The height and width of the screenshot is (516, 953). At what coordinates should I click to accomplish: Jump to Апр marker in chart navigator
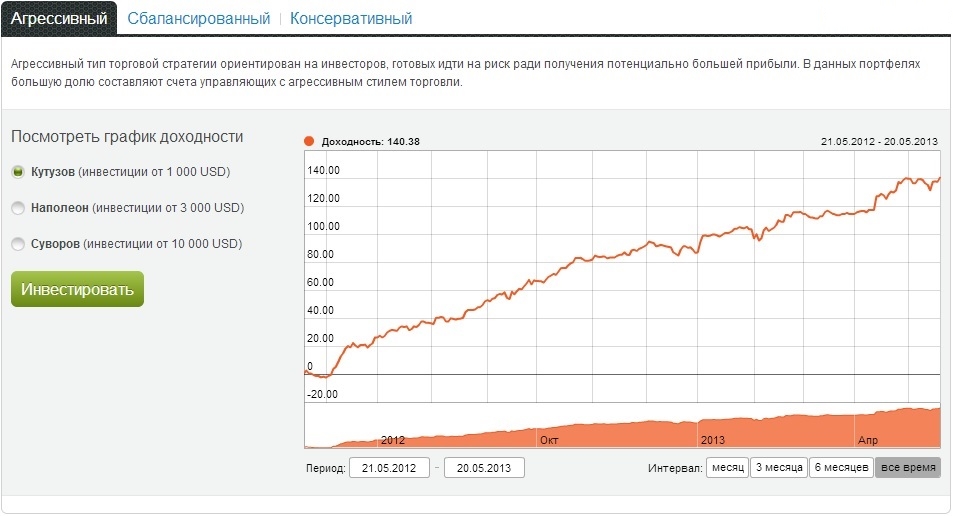point(869,439)
